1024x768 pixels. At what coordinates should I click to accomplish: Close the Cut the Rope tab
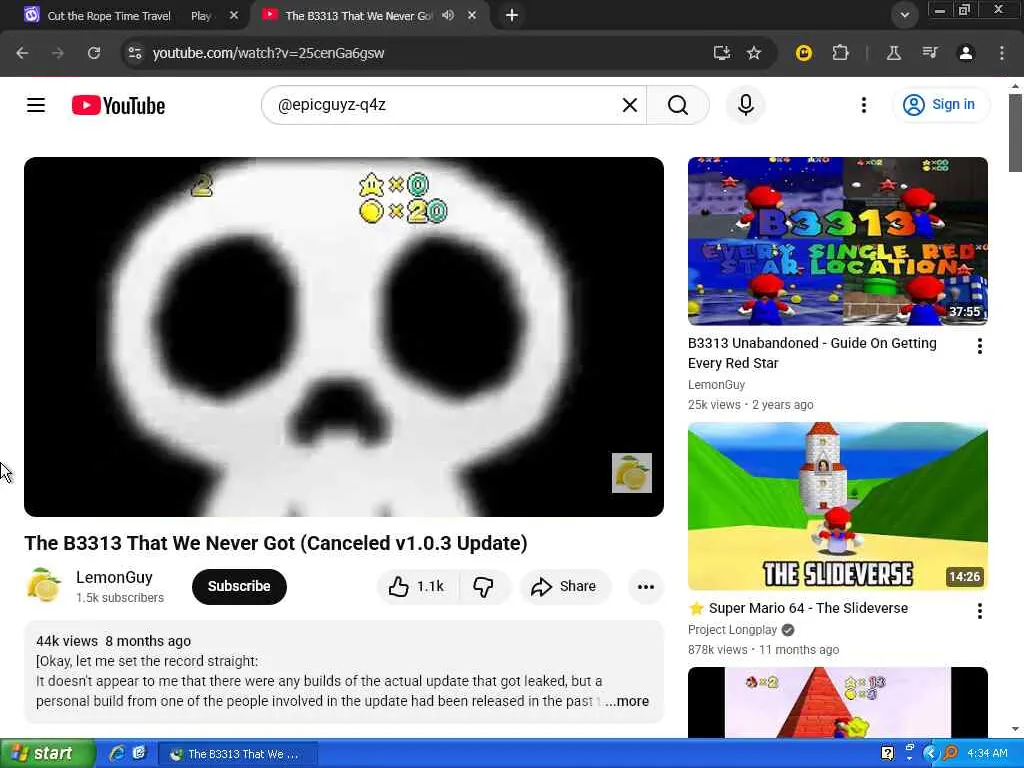(234, 16)
